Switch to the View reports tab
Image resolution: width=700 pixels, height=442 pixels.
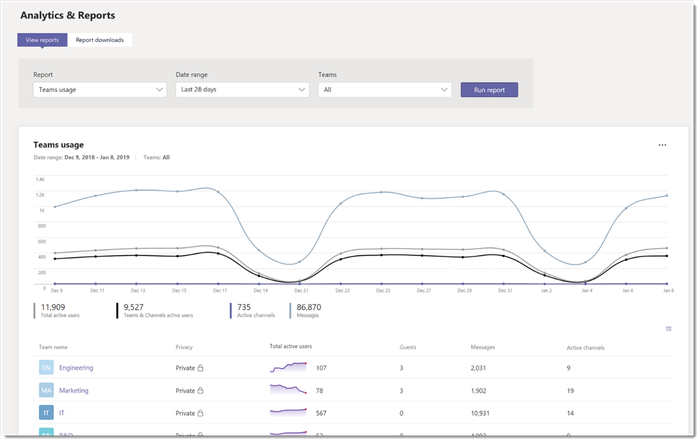tap(42, 40)
